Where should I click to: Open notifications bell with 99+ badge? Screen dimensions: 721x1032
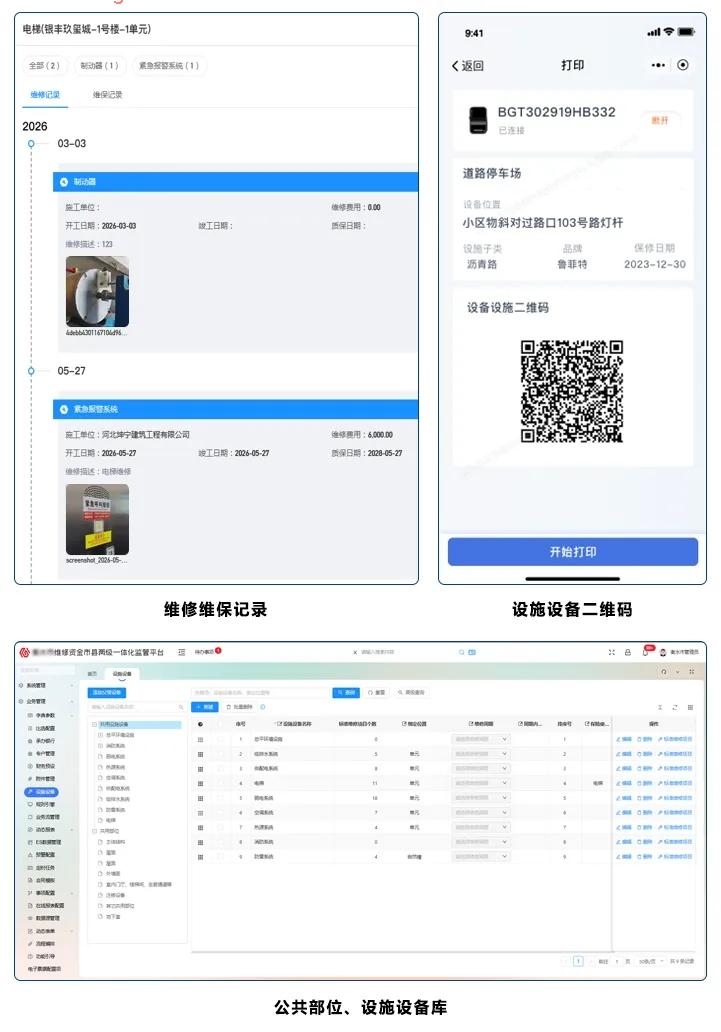[x=647, y=652]
